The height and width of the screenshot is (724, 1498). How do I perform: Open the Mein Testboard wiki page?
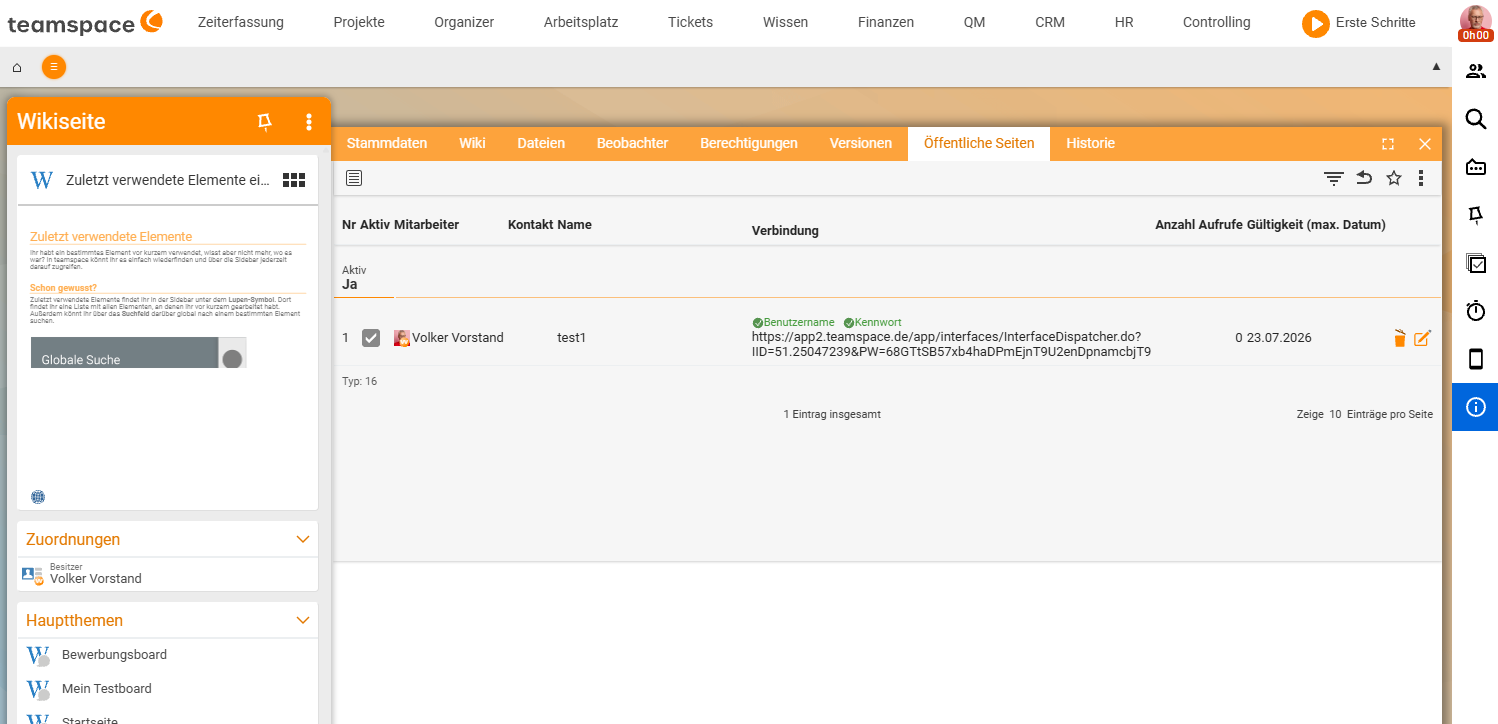click(x=107, y=688)
